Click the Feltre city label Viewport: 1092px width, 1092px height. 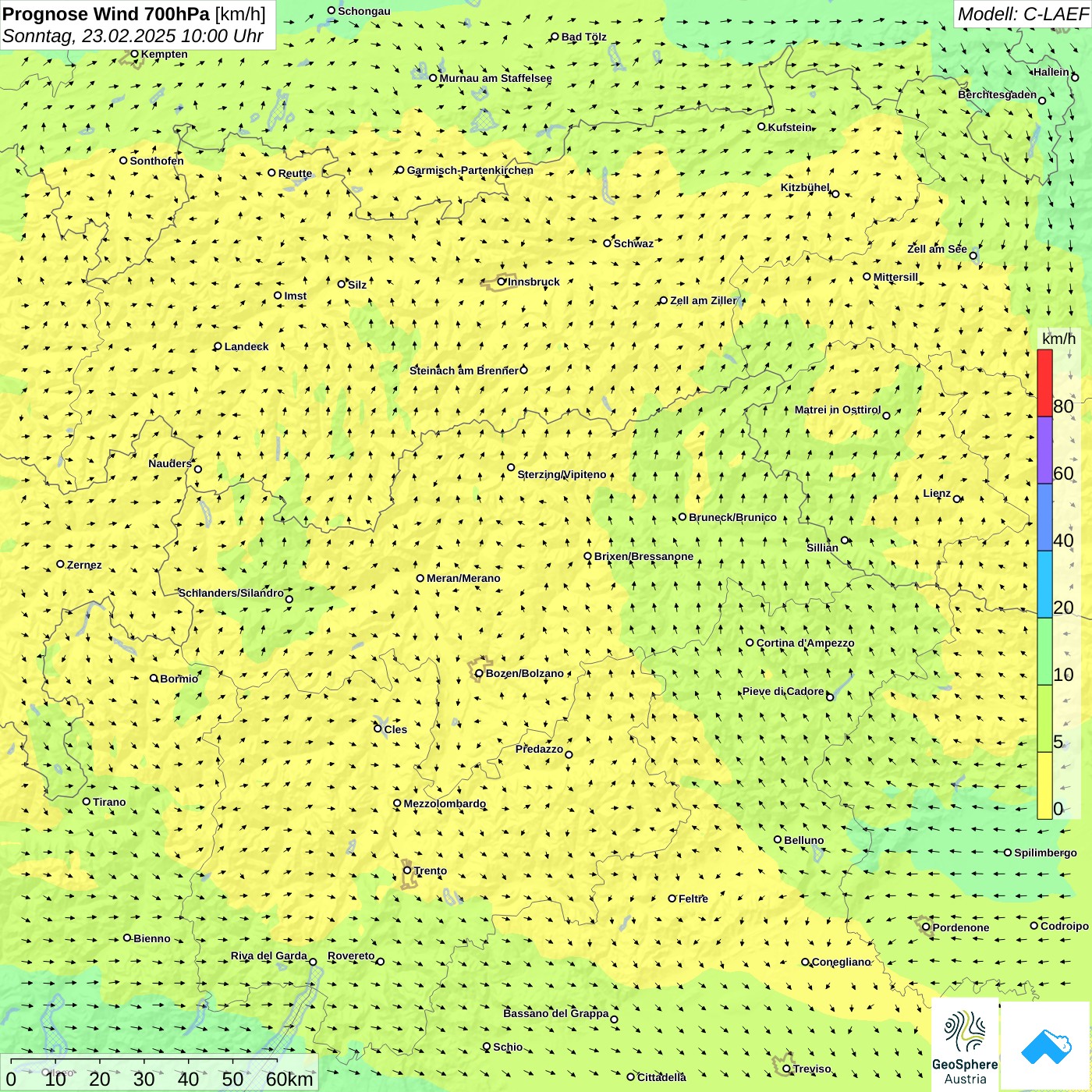pos(693,899)
